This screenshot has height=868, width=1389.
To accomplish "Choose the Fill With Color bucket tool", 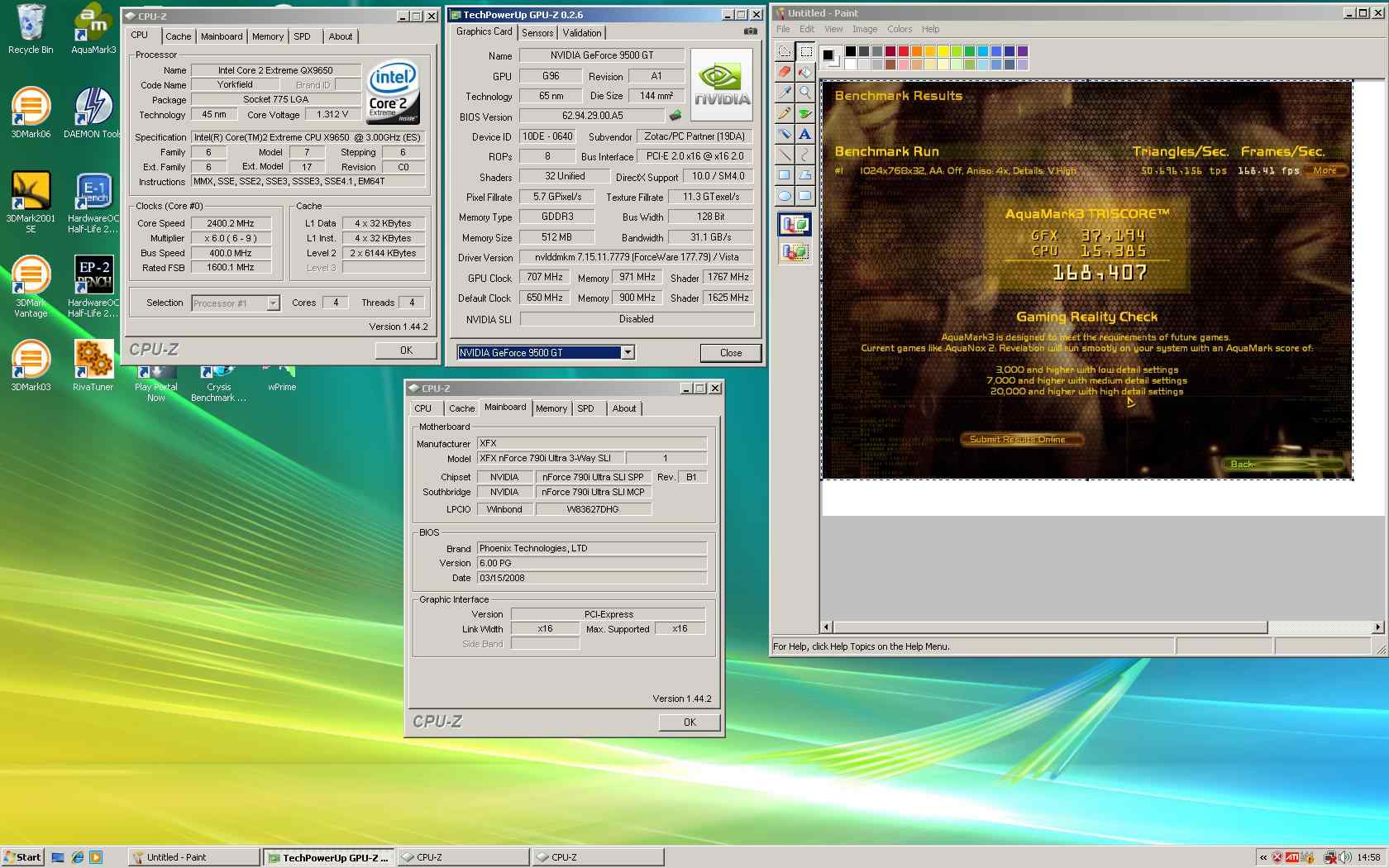I will pos(805,72).
